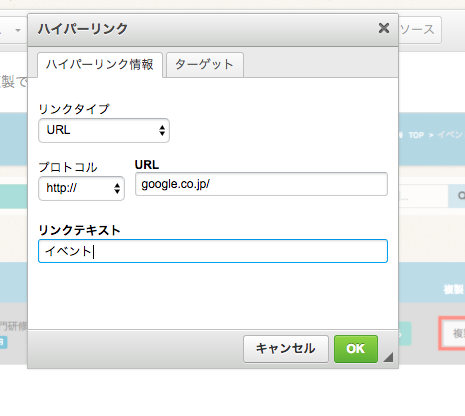Click the キャンセル button
This screenshot has height=416, width=465.
point(286,349)
